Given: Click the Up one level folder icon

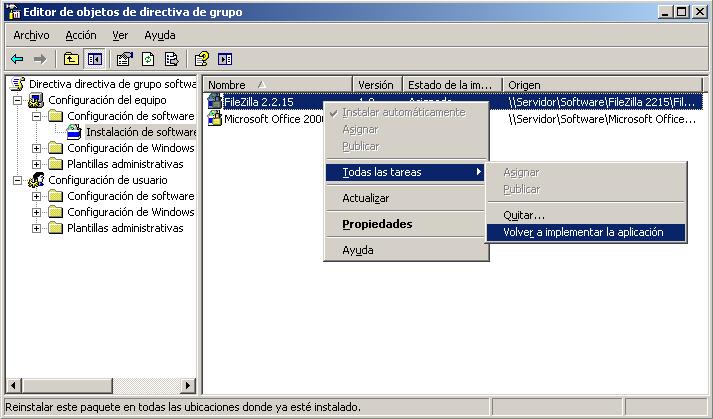Looking at the screenshot, I should 71,59.
